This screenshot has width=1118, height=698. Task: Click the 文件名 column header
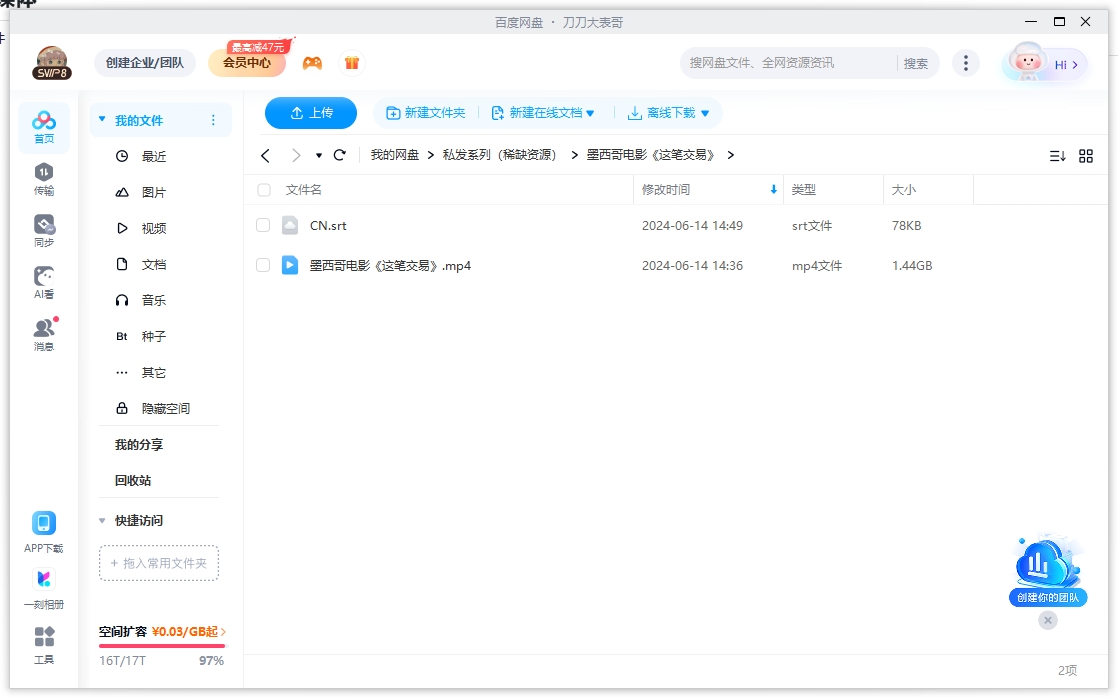(x=304, y=190)
